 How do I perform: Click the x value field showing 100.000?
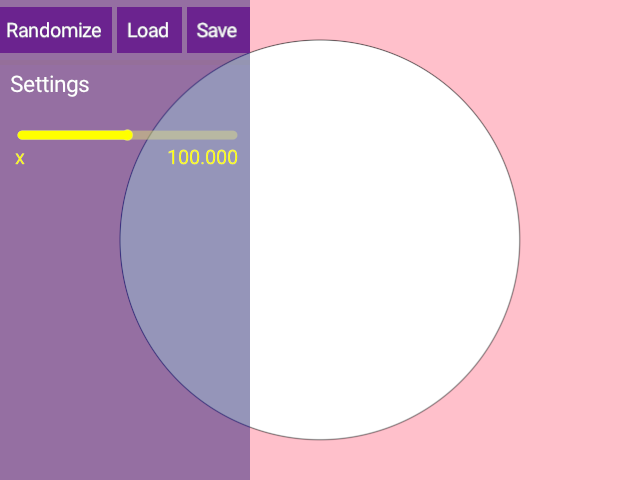(x=203, y=158)
